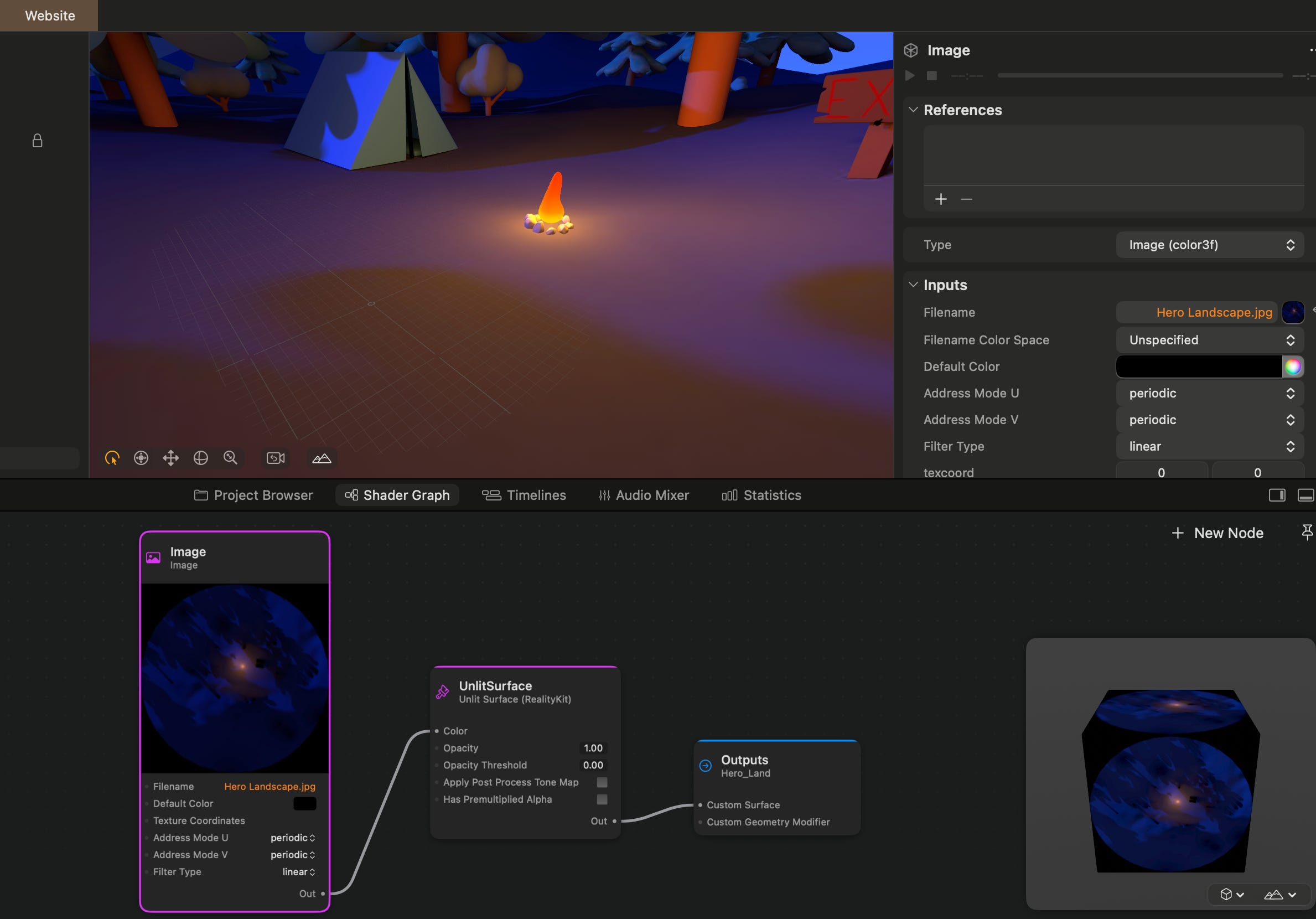Add a reference with the plus button
1316x919 pixels.
tap(941, 199)
